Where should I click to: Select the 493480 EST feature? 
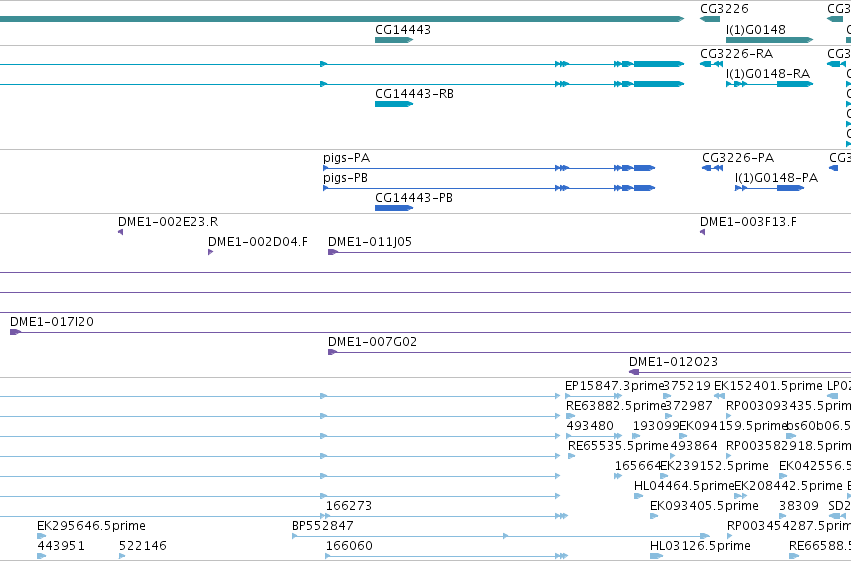tap(594, 436)
